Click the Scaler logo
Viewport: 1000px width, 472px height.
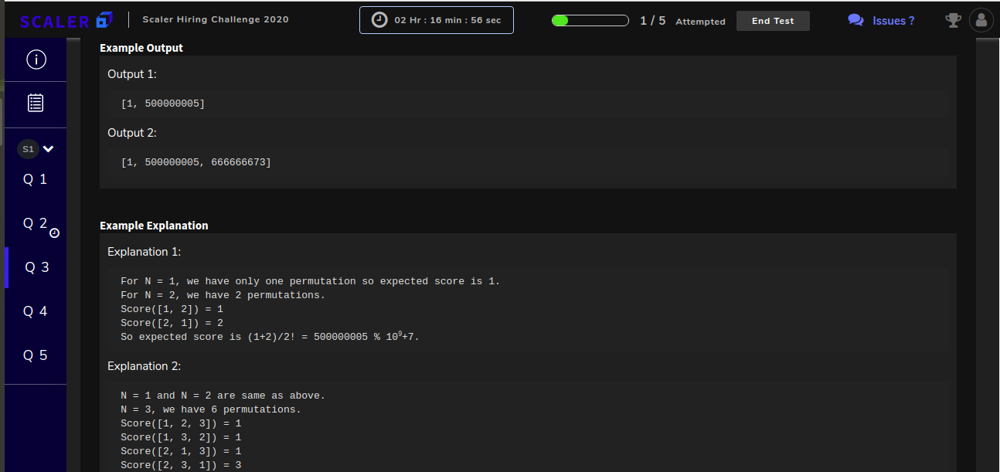(66, 20)
